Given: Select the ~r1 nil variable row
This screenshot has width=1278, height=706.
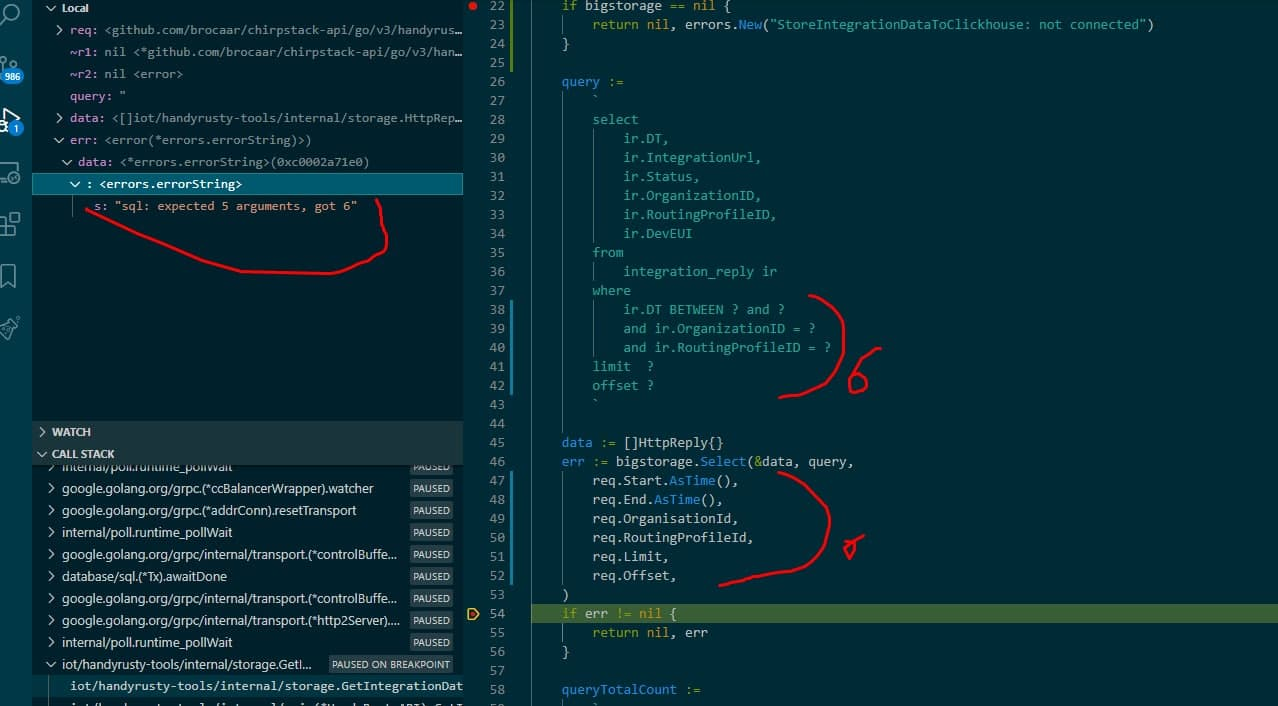Looking at the screenshot, I should [247, 52].
